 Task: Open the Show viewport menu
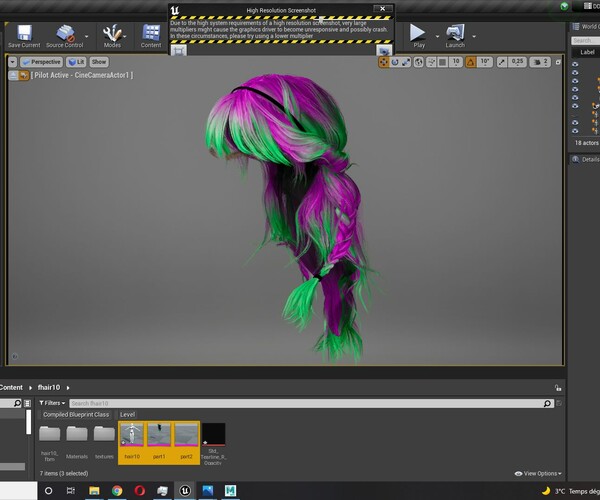99,62
